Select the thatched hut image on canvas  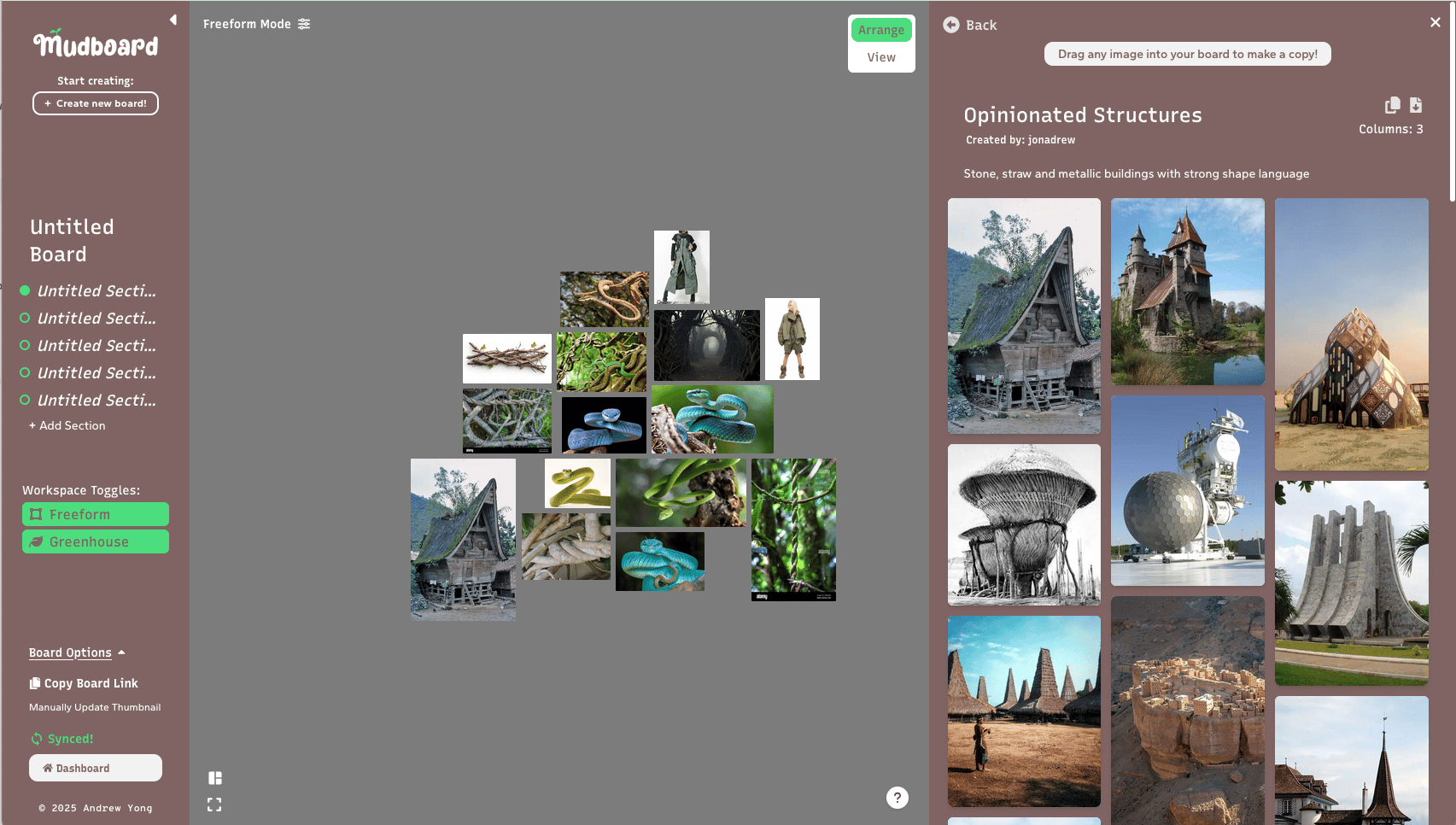tap(463, 540)
